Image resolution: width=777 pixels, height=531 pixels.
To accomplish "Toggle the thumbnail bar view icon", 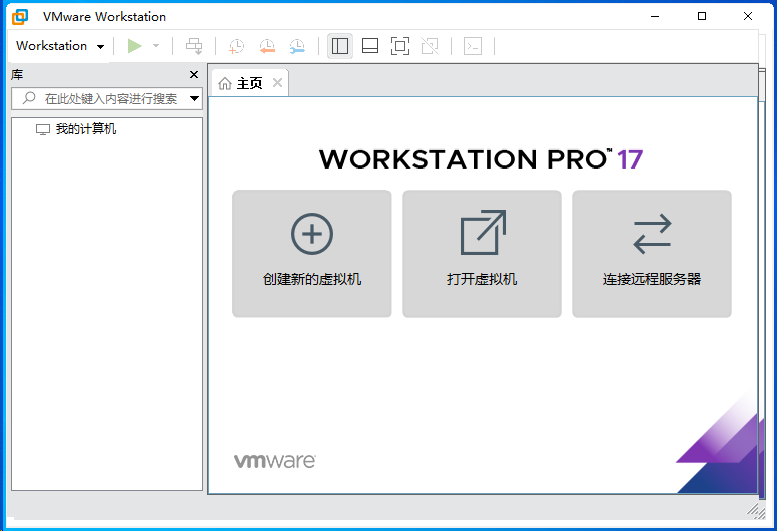I will pyautogui.click(x=370, y=46).
